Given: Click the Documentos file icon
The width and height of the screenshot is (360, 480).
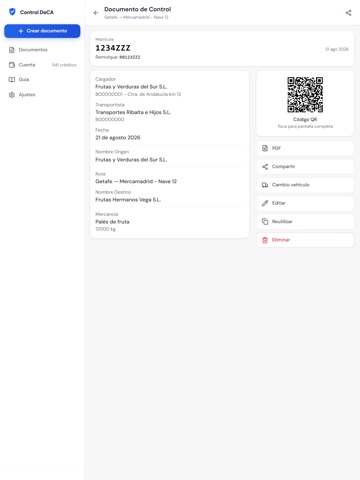Looking at the screenshot, I should [12, 50].
